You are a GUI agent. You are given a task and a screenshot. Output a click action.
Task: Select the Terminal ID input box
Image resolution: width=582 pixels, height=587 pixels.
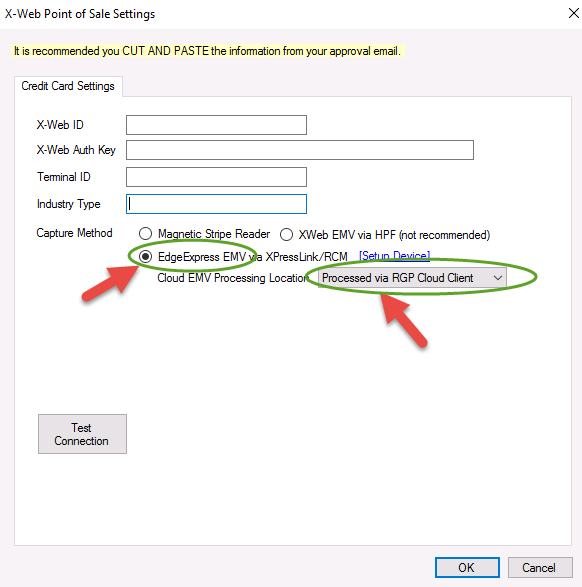216,177
